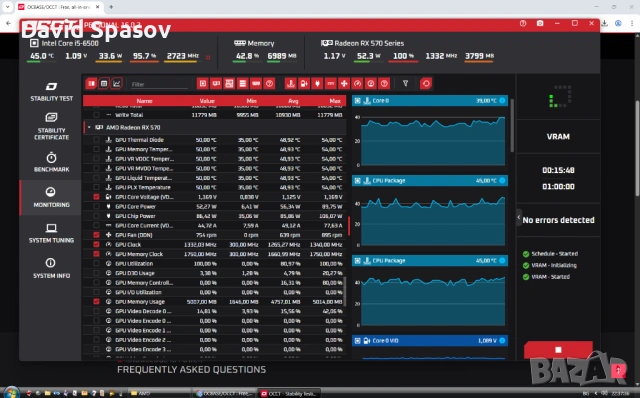Viewport: 640px width, 398px height.
Task: Sort table by the Max column header
Action: 335,101
